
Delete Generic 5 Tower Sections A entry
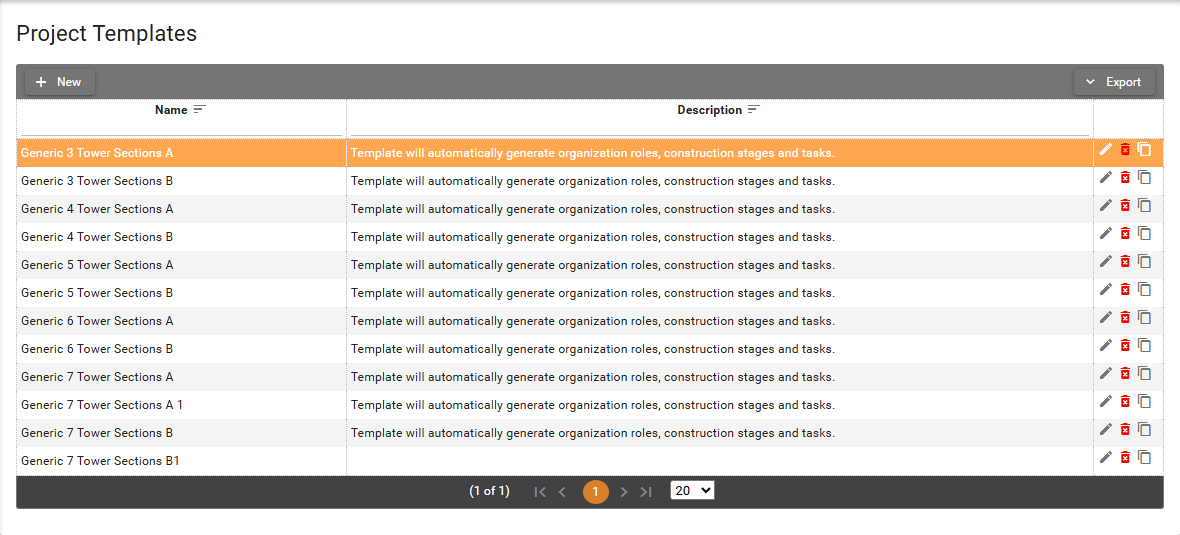coord(1125,261)
